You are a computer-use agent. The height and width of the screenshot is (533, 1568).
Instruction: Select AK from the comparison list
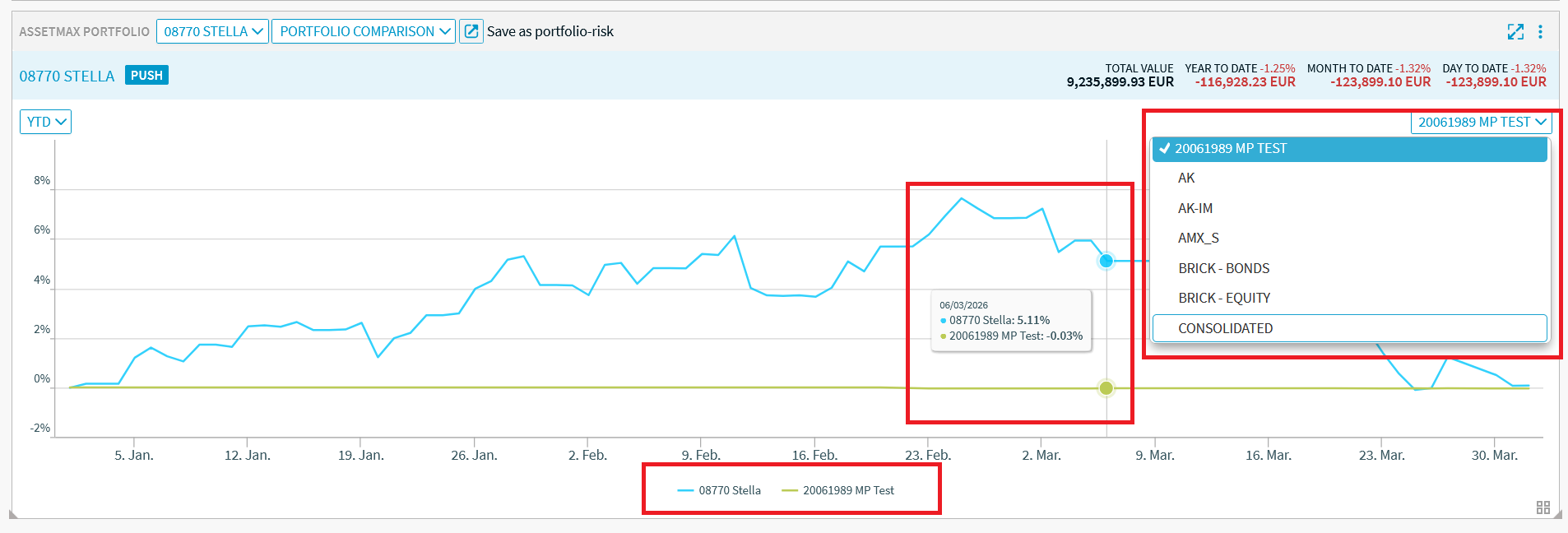[1186, 178]
